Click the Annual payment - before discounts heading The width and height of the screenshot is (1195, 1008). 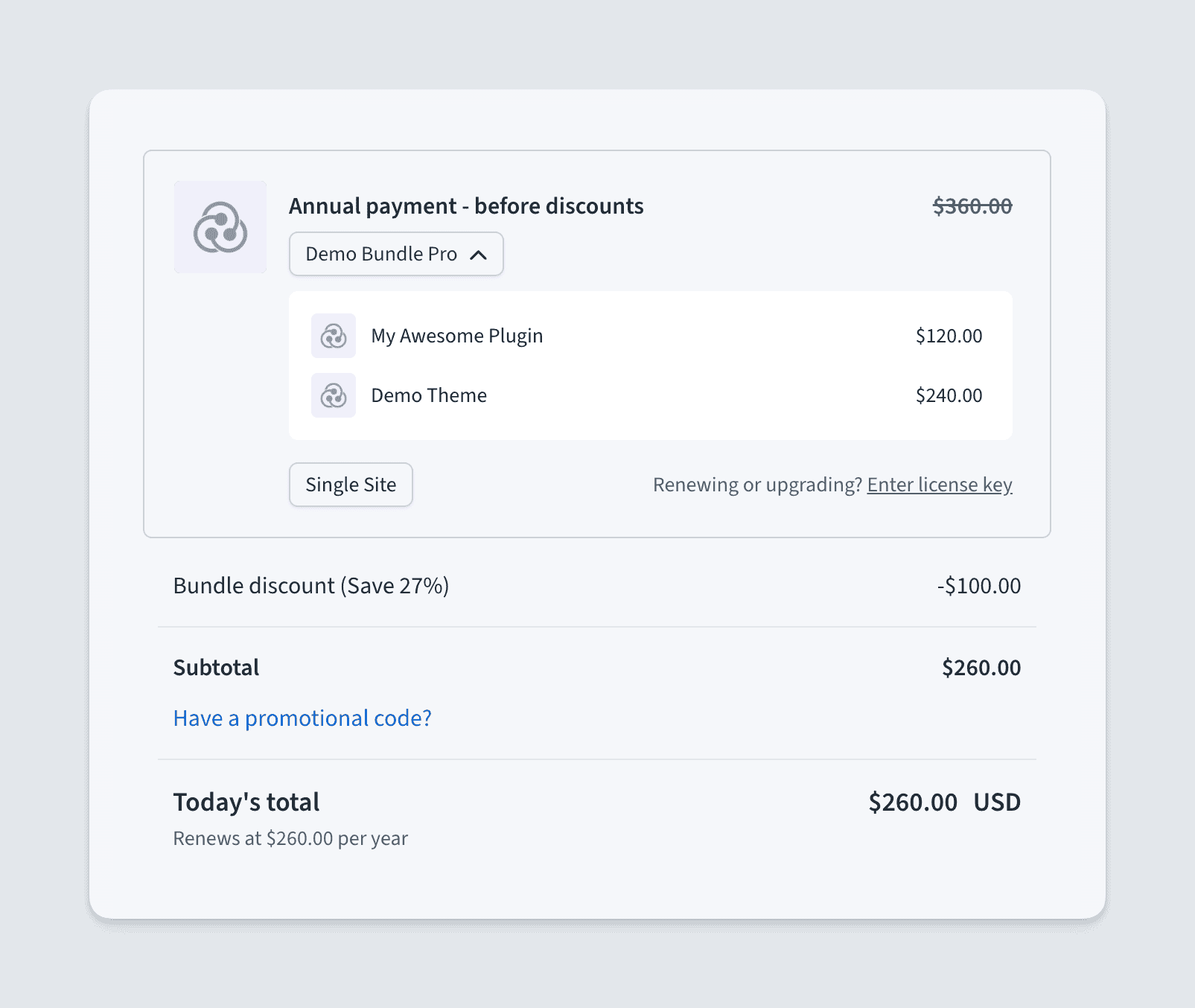point(466,206)
